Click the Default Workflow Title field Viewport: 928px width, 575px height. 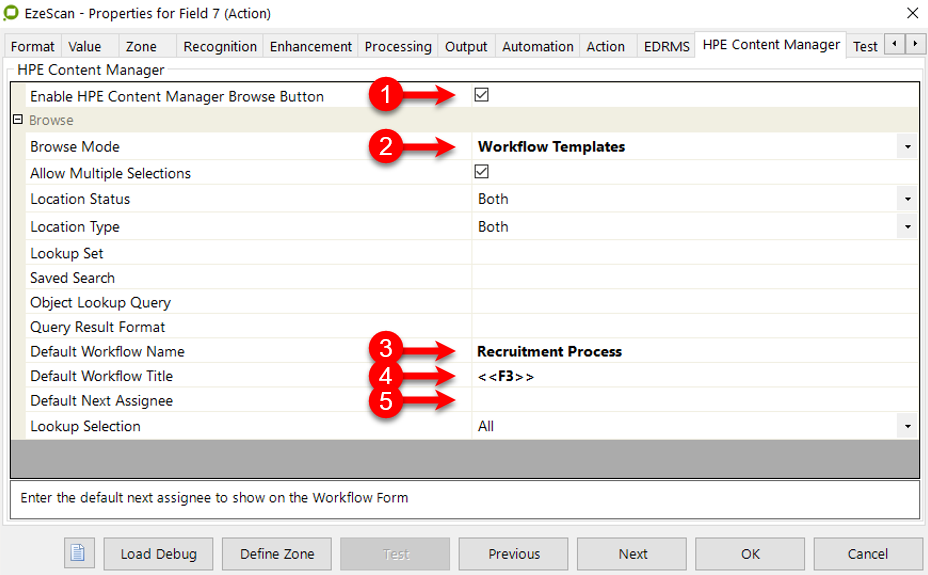click(x=690, y=377)
